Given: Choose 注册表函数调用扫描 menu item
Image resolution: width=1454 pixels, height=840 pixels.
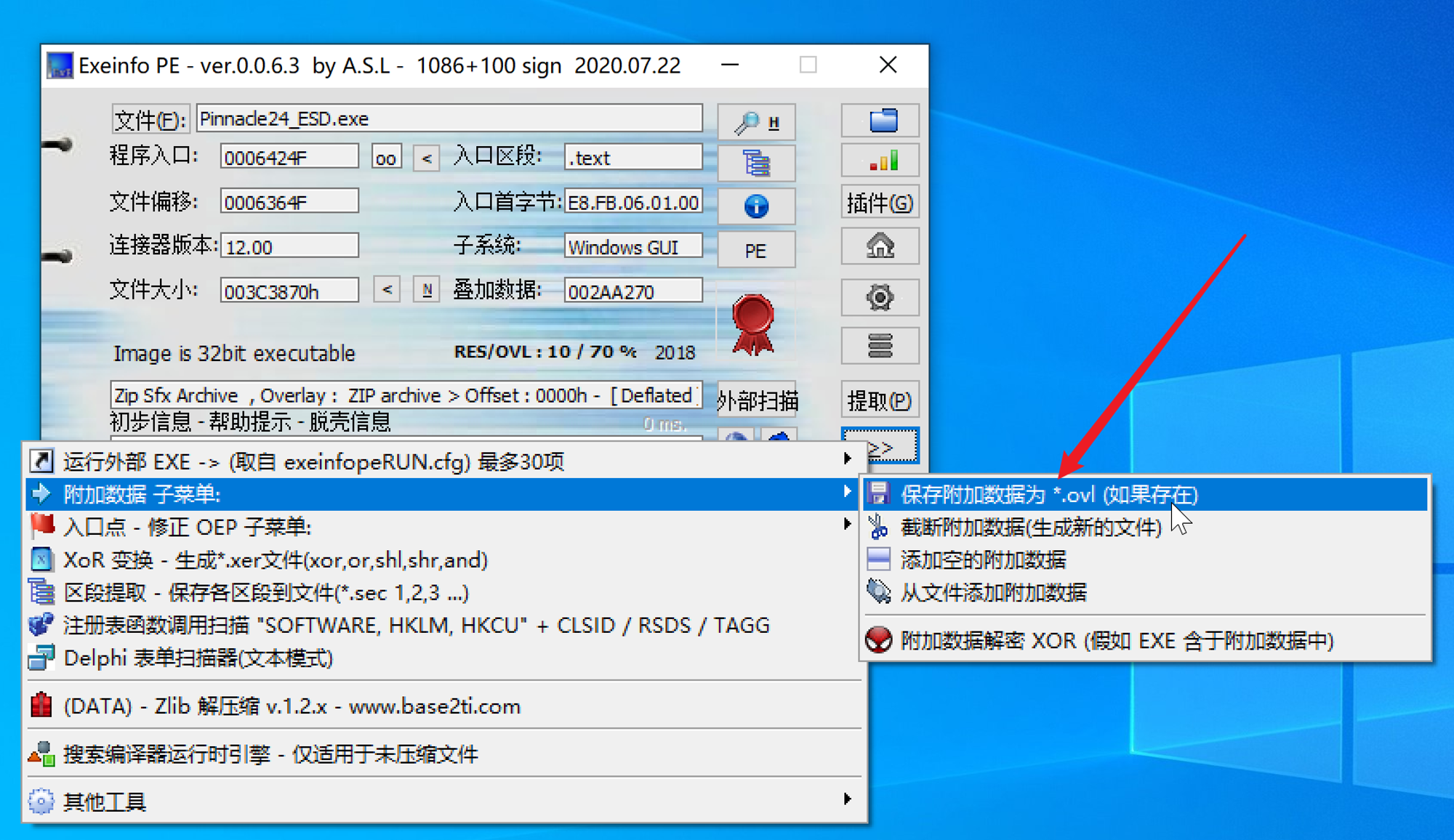Looking at the screenshot, I should click(445, 625).
